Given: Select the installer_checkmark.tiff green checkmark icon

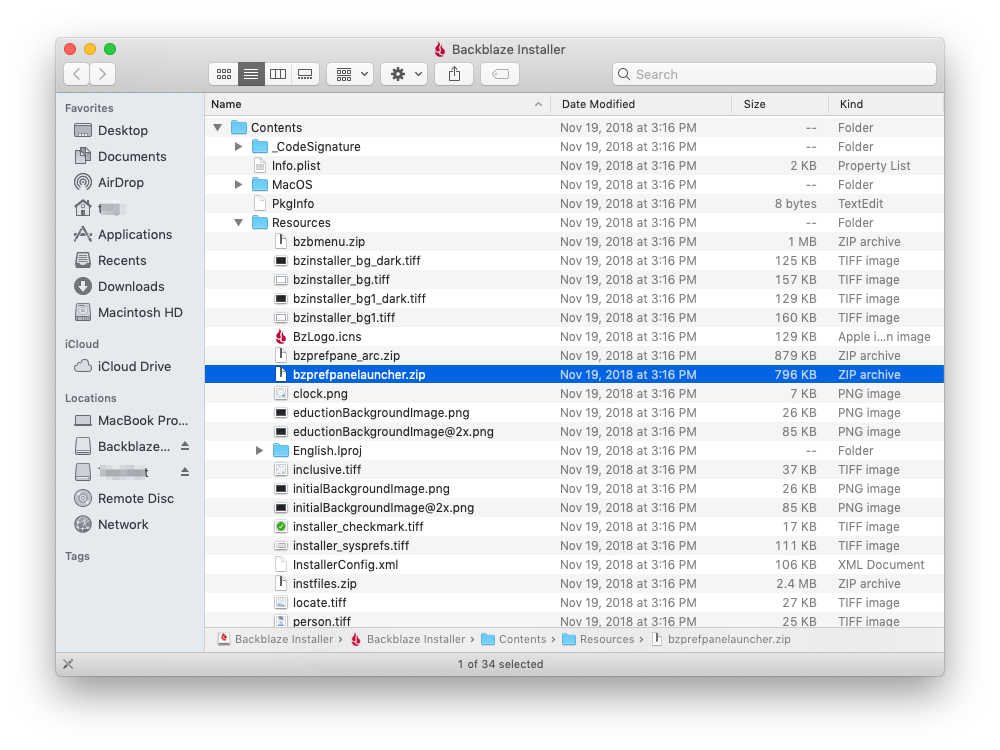Looking at the screenshot, I should (281, 527).
